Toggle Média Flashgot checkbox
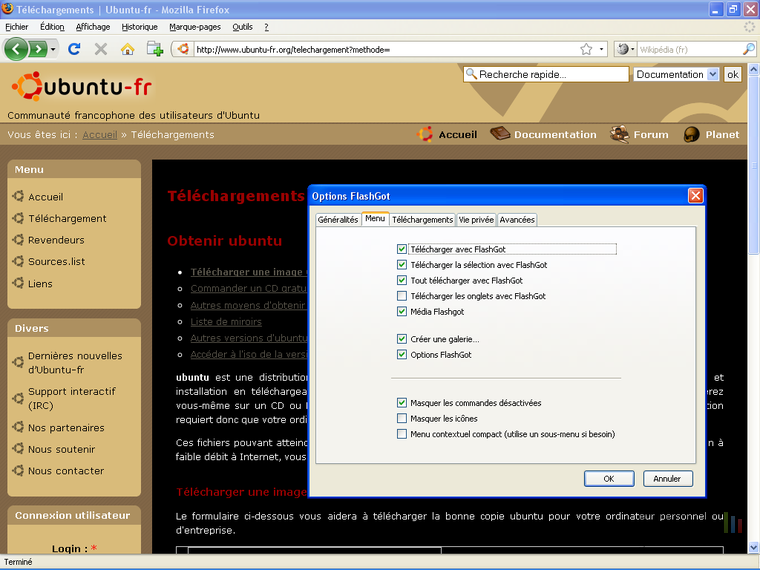This screenshot has width=760, height=570. pyautogui.click(x=402, y=311)
